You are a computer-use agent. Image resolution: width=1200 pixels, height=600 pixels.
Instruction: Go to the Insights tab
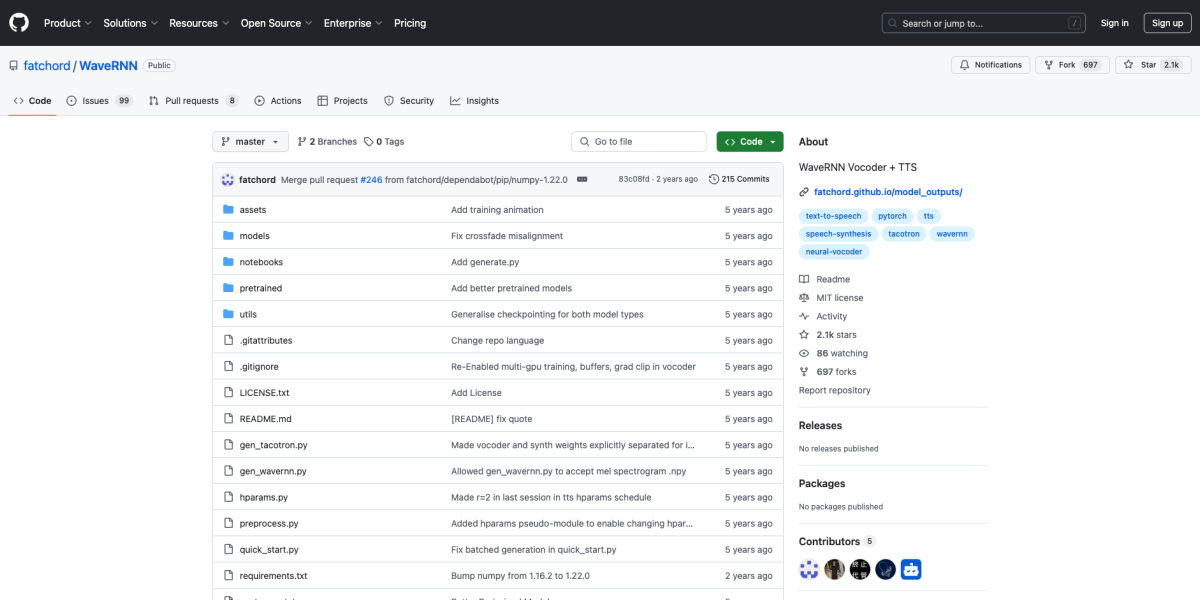474,101
